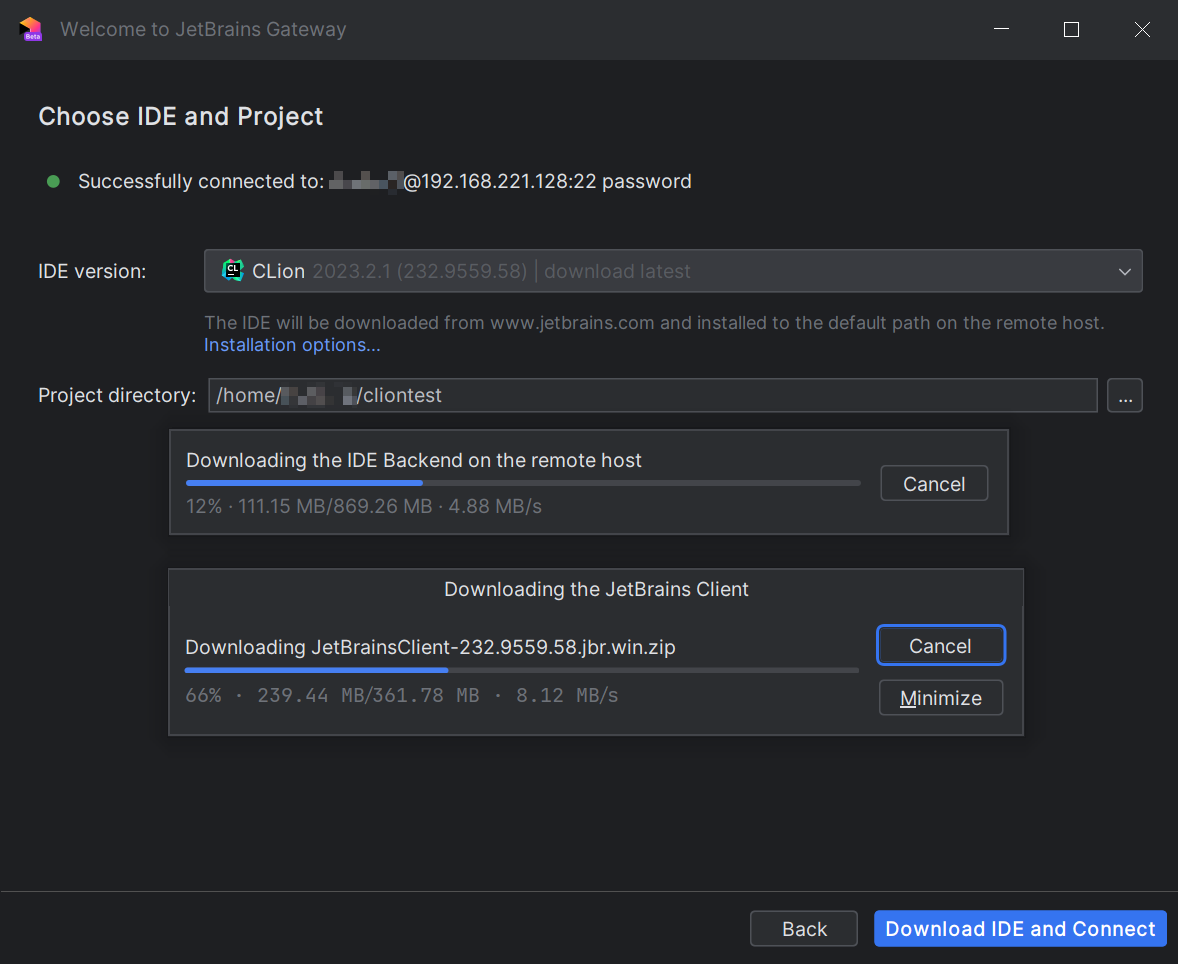Viewport: 1178px width, 964px height.
Task: Open the IDE version dropdown arrow
Action: (x=1124, y=271)
